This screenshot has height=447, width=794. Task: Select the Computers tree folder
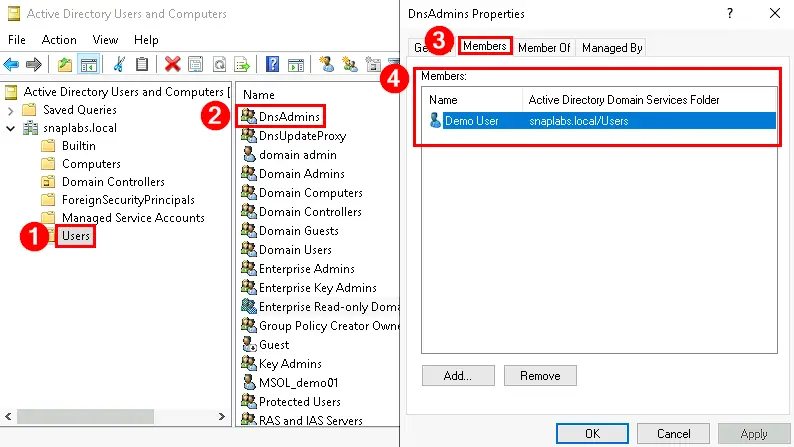click(91, 164)
